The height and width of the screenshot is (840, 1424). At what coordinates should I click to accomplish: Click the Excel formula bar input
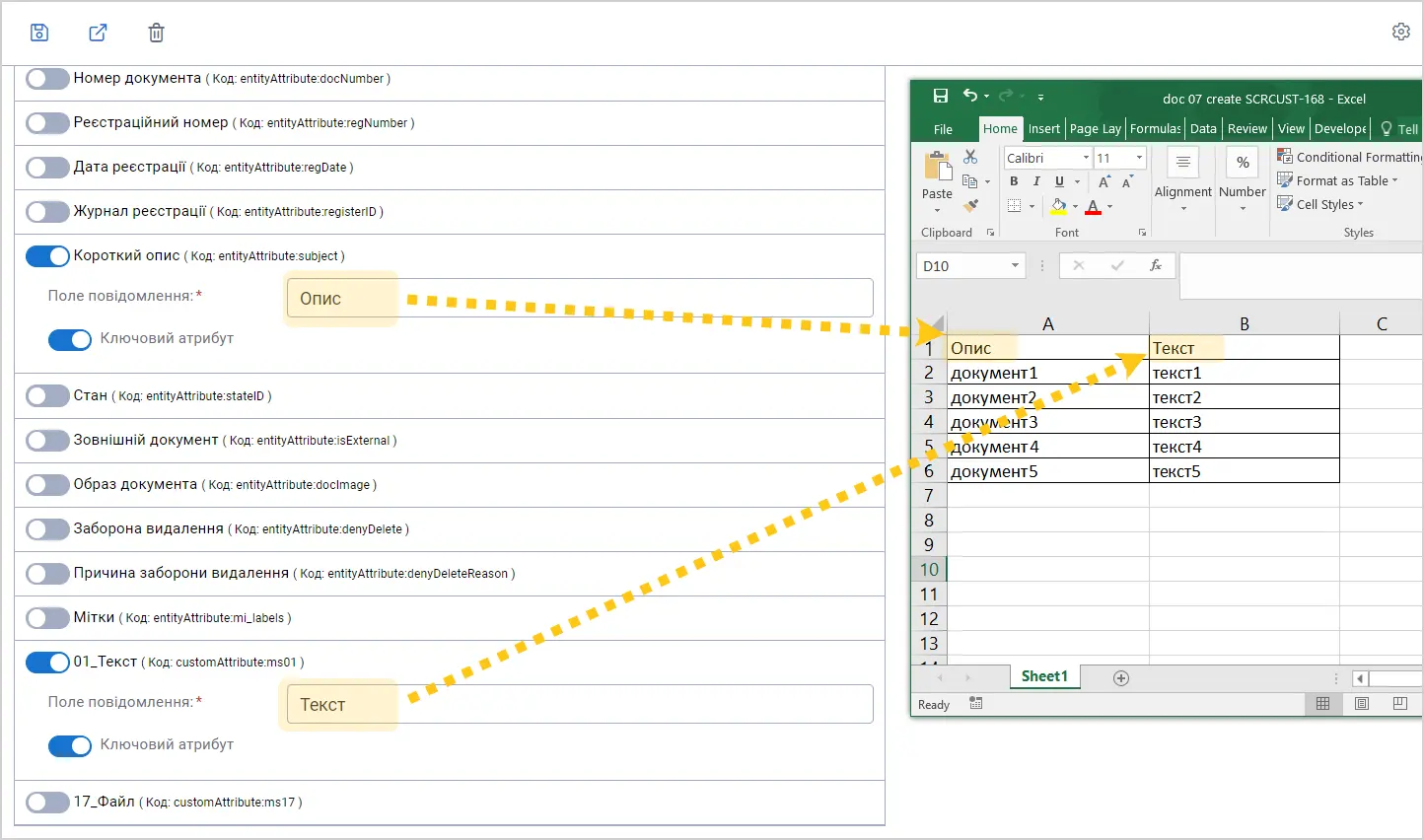pyautogui.click(x=1301, y=275)
